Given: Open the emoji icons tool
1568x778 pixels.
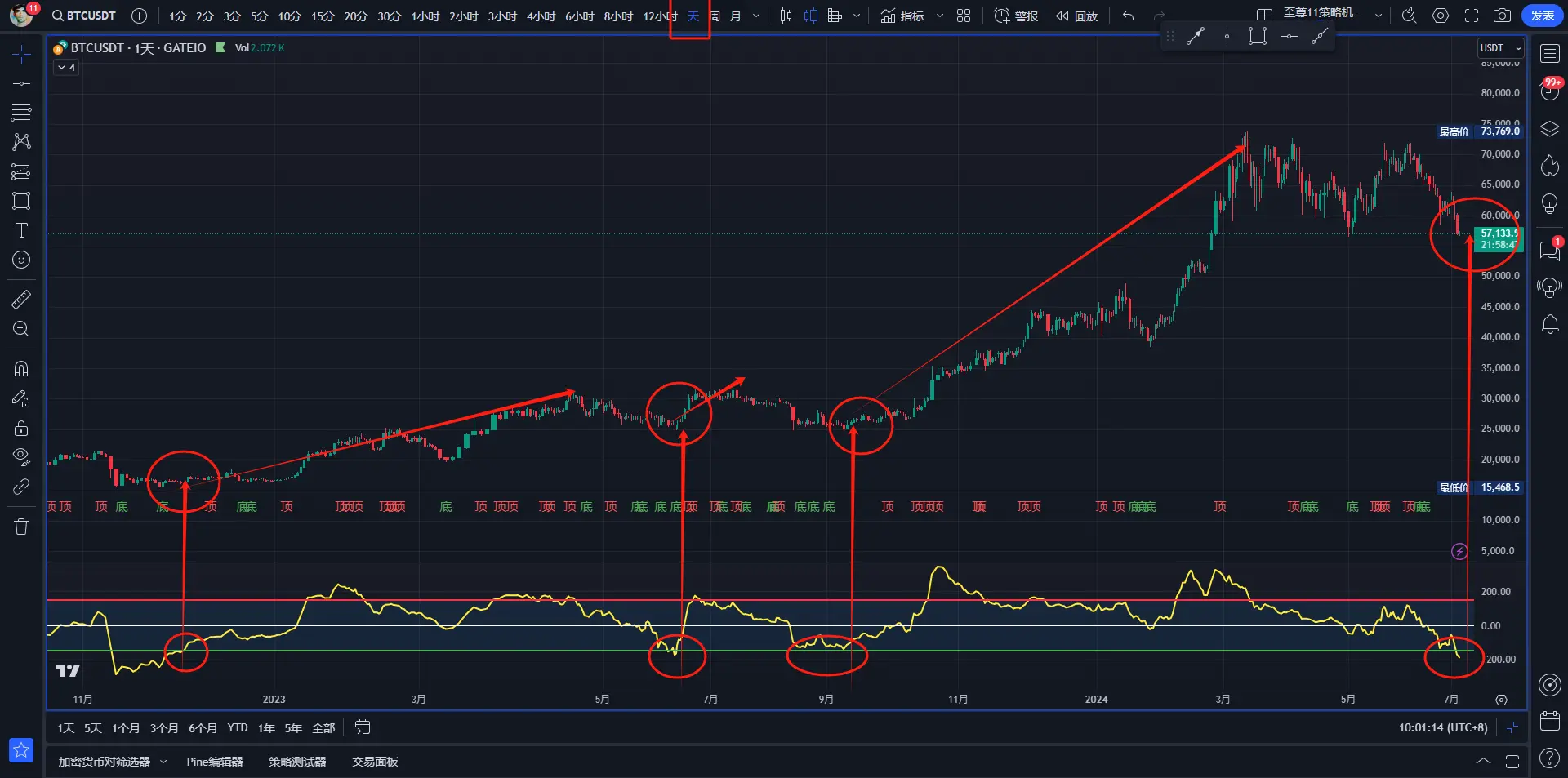Looking at the screenshot, I should 21,260.
